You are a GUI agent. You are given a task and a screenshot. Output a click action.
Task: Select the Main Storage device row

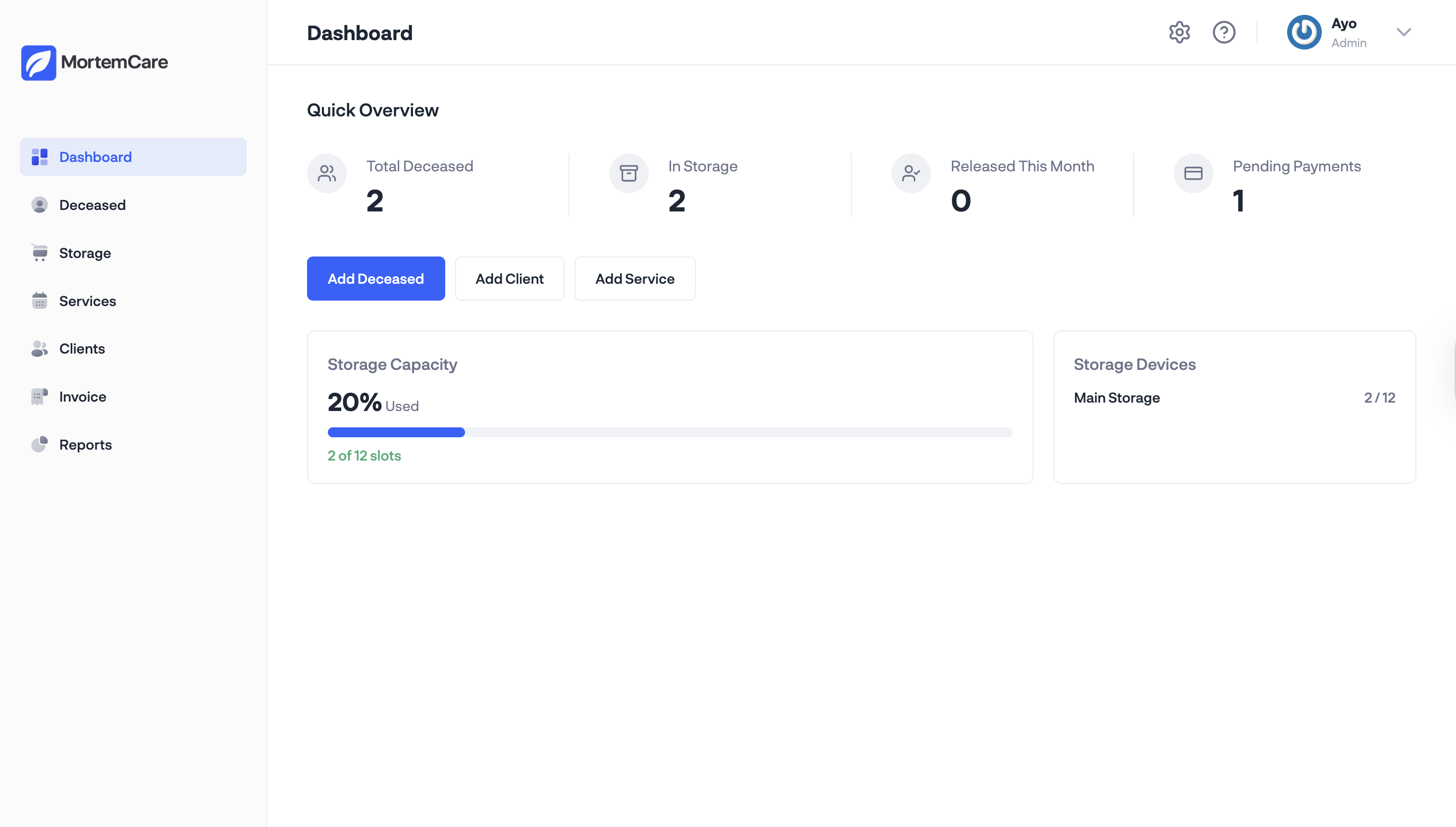click(x=1234, y=398)
